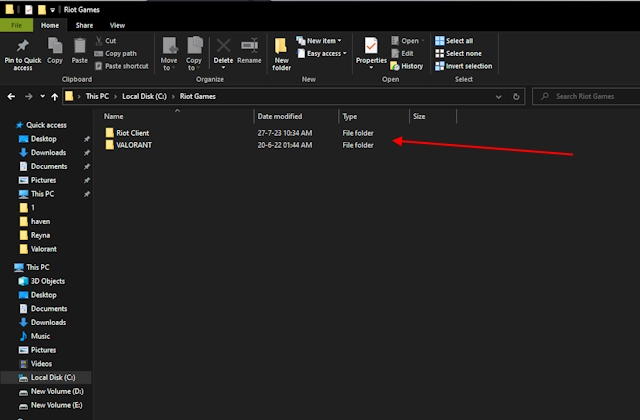The height and width of the screenshot is (420, 640).
Task: Click Local Disk (C:) breadcrumb
Action: (x=144, y=96)
